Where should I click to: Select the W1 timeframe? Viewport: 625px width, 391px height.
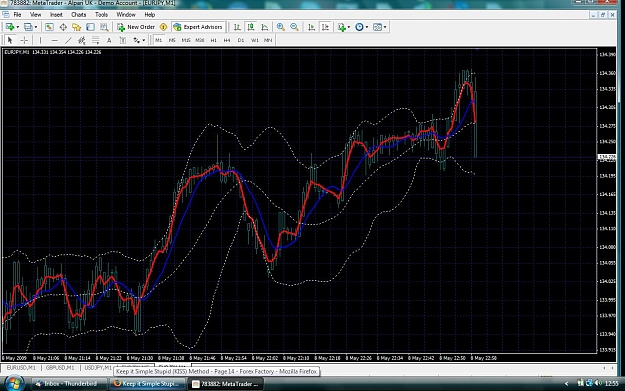click(x=255, y=40)
